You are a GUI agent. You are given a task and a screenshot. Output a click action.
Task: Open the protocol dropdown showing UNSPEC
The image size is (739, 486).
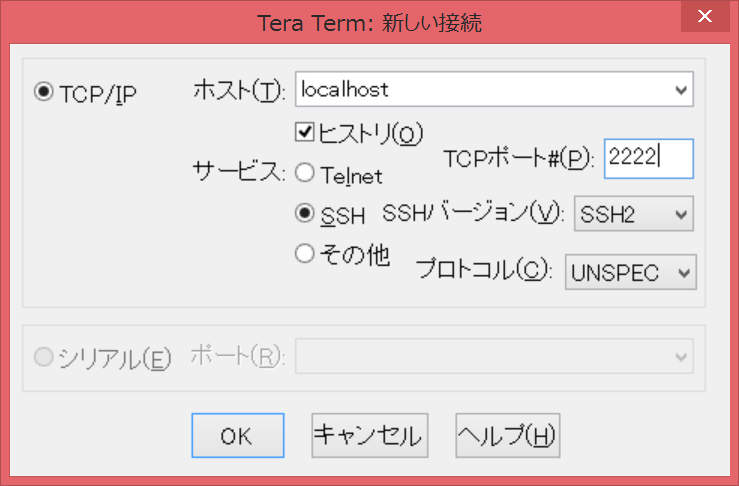pyautogui.click(x=631, y=272)
